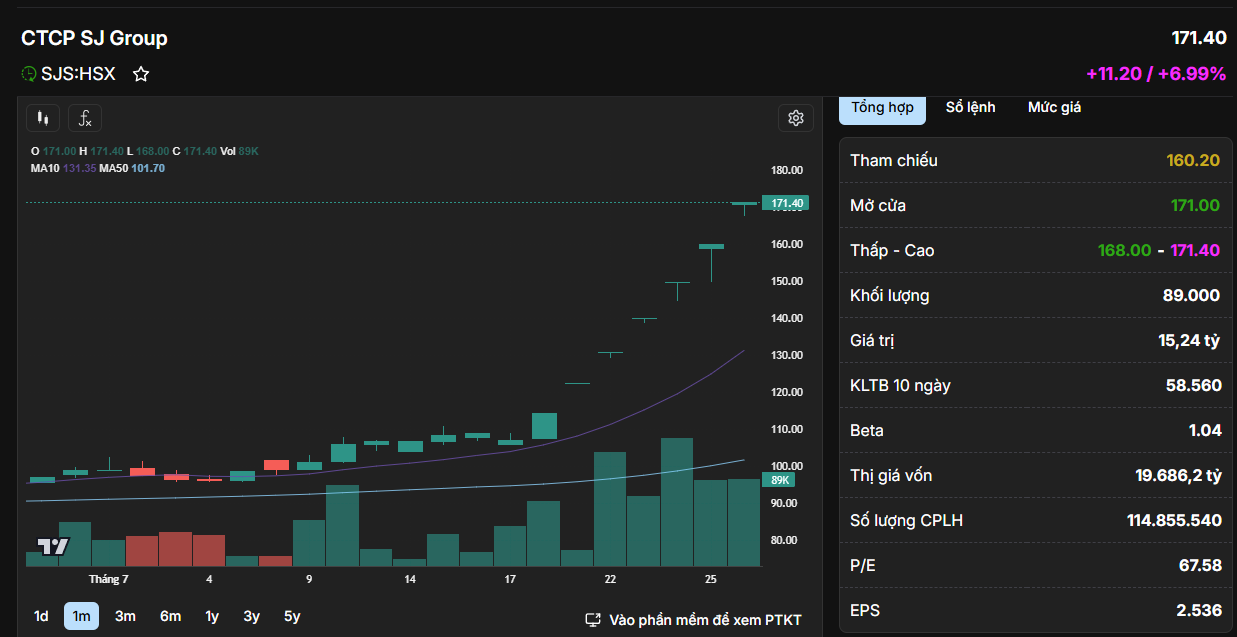This screenshot has height=637, width=1237.
Task: Click Số lượng CPLH value 114.855.540
Action: [x=1174, y=521]
